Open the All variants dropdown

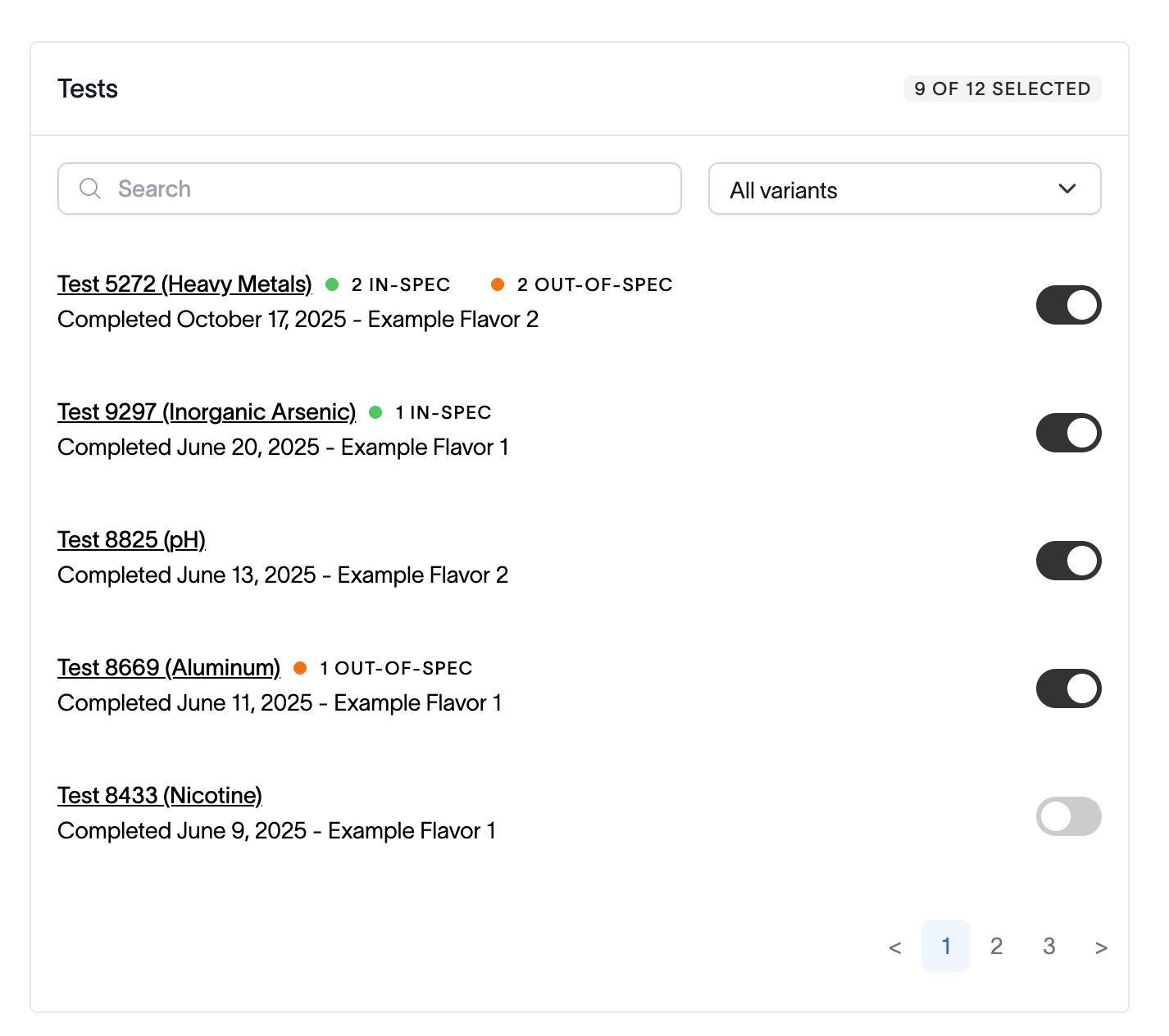904,189
